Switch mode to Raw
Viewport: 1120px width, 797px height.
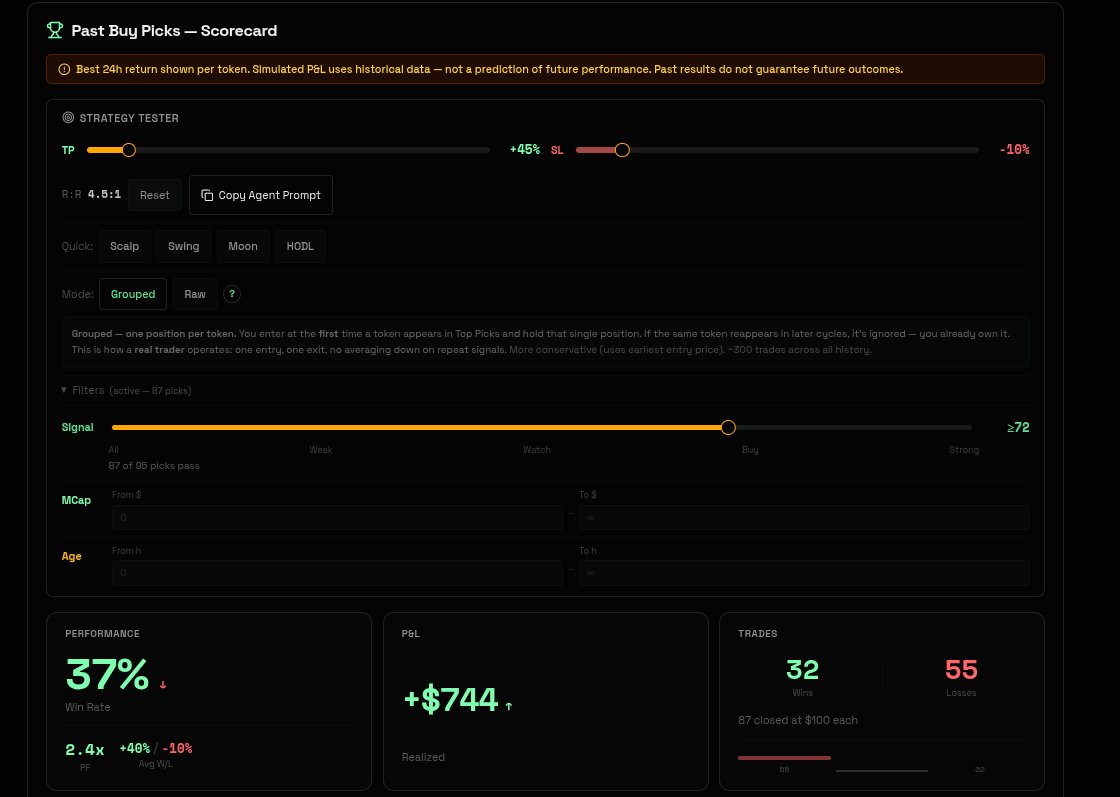(x=195, y=294)
